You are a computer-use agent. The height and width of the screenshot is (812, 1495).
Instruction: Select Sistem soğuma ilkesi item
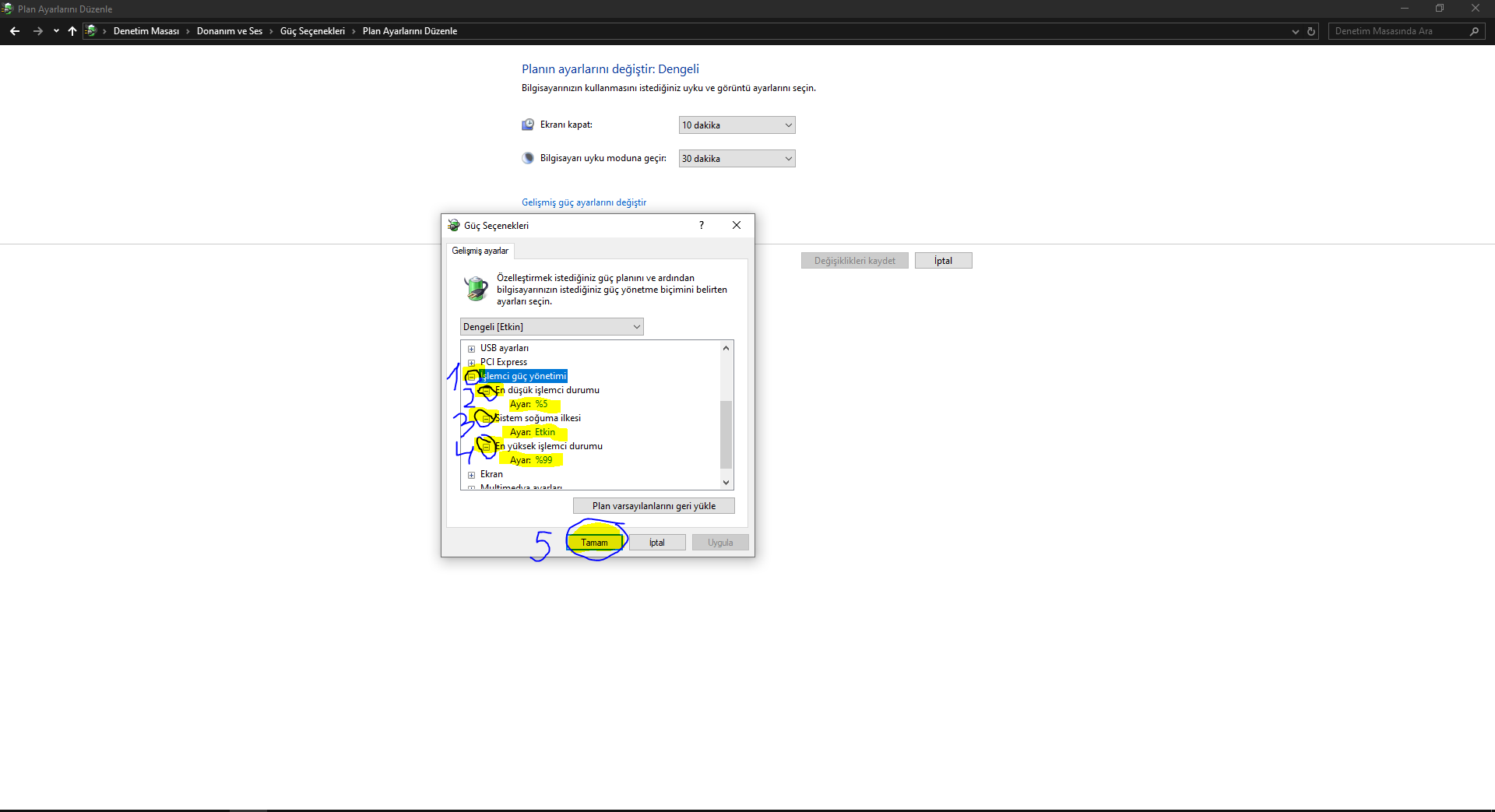(x=538, y=418)
